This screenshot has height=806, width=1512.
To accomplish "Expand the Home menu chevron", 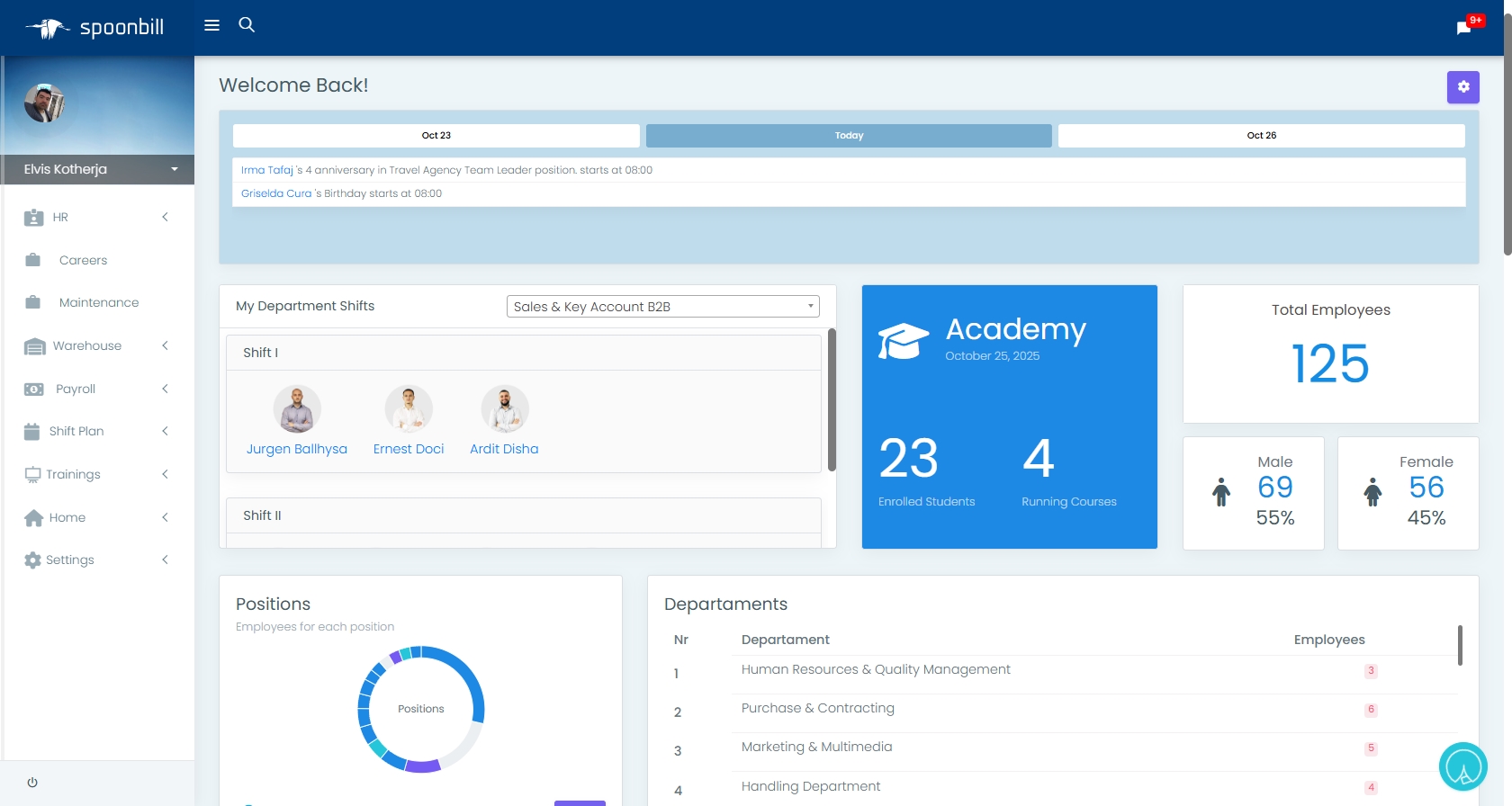I will point(165,517).
